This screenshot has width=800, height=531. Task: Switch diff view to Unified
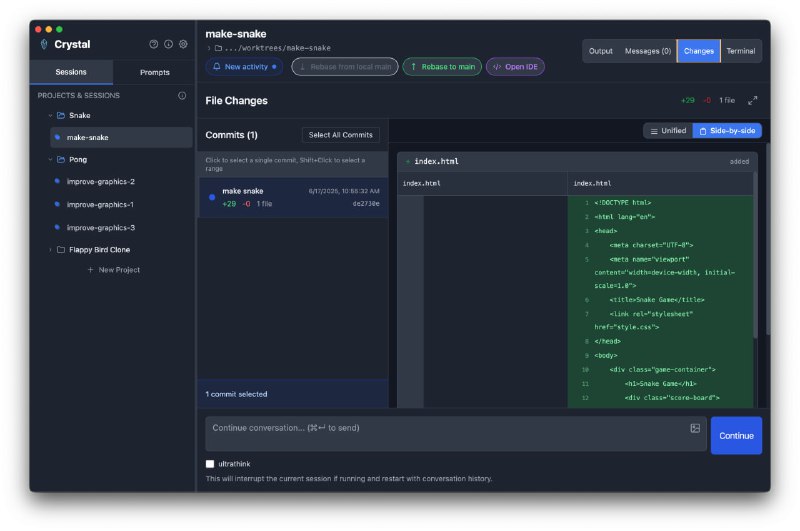point(668,131)
